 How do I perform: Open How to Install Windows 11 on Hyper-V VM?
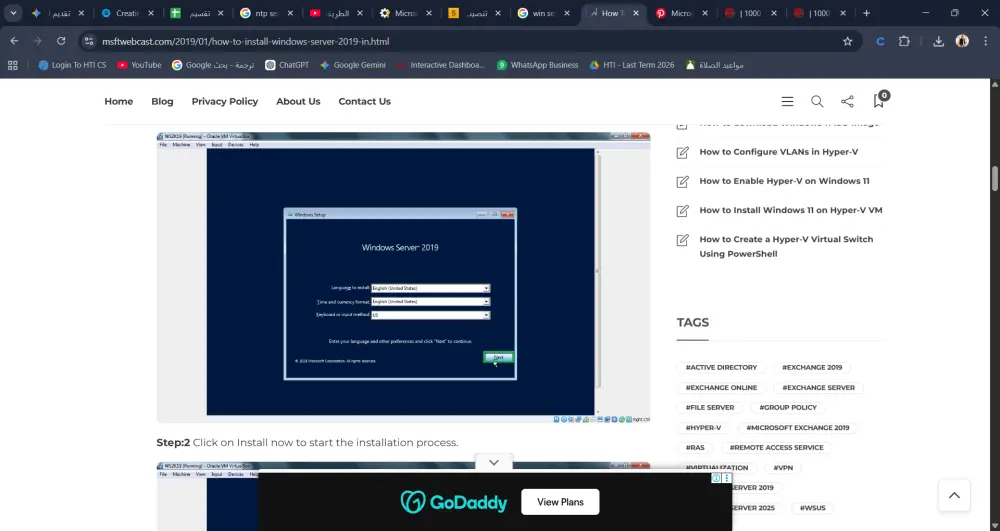click(791, 210)
